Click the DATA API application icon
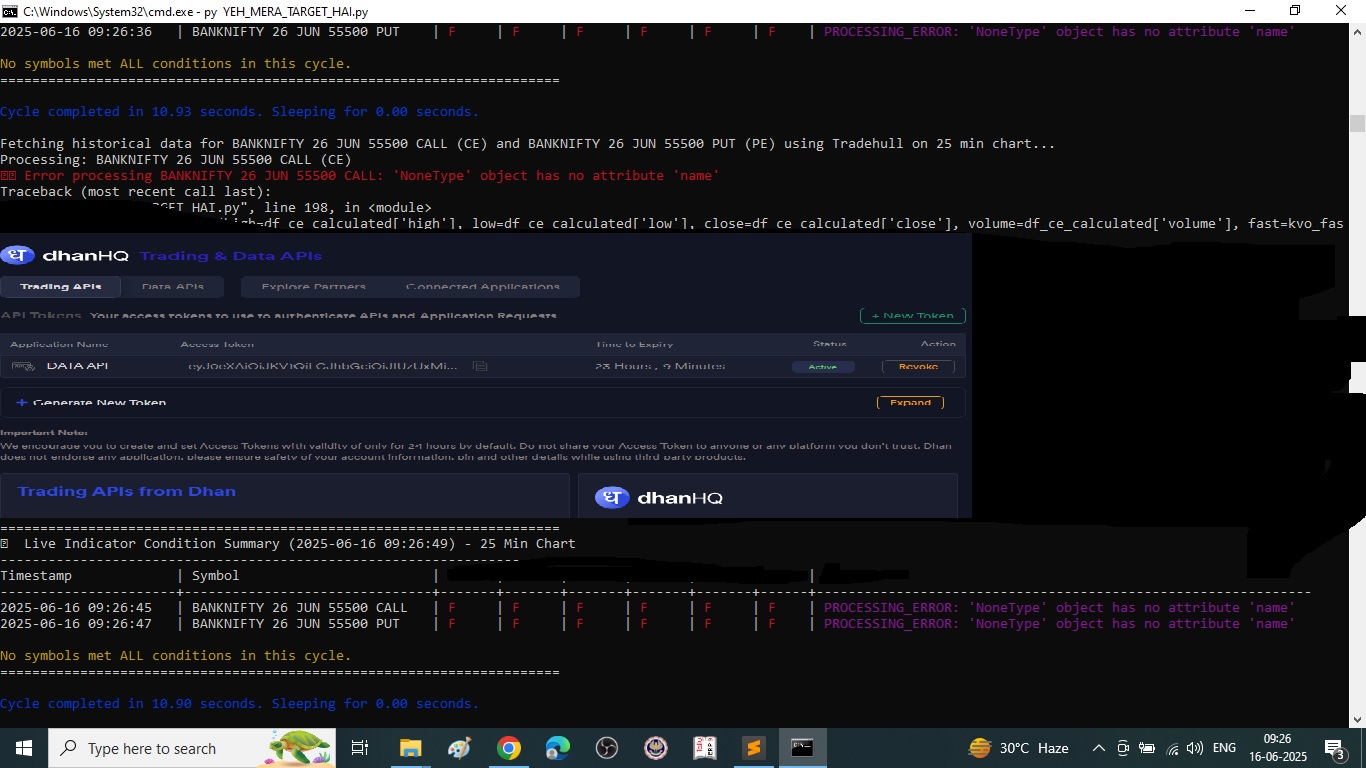The image size is (1366, 768). 22,366
